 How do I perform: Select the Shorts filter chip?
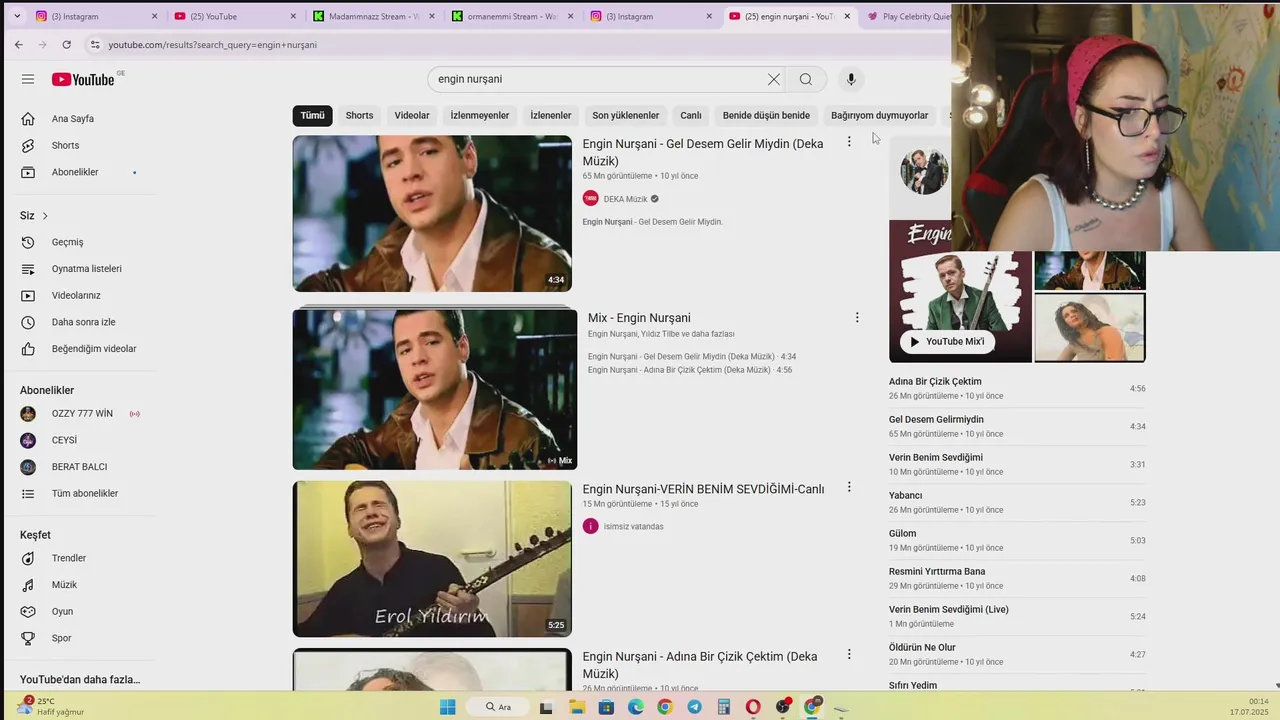(x=359, y=116)
